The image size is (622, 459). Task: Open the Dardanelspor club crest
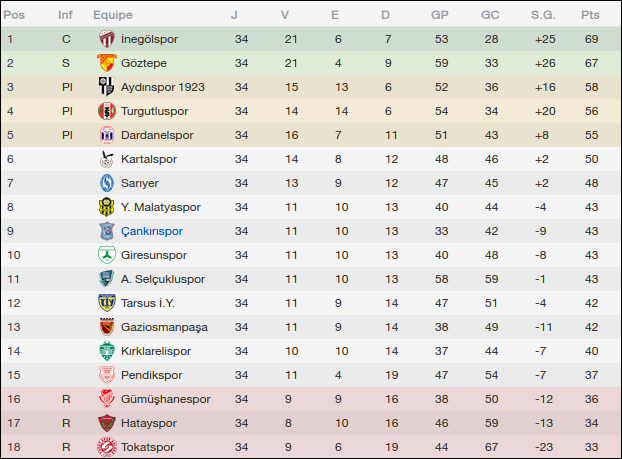106,135
